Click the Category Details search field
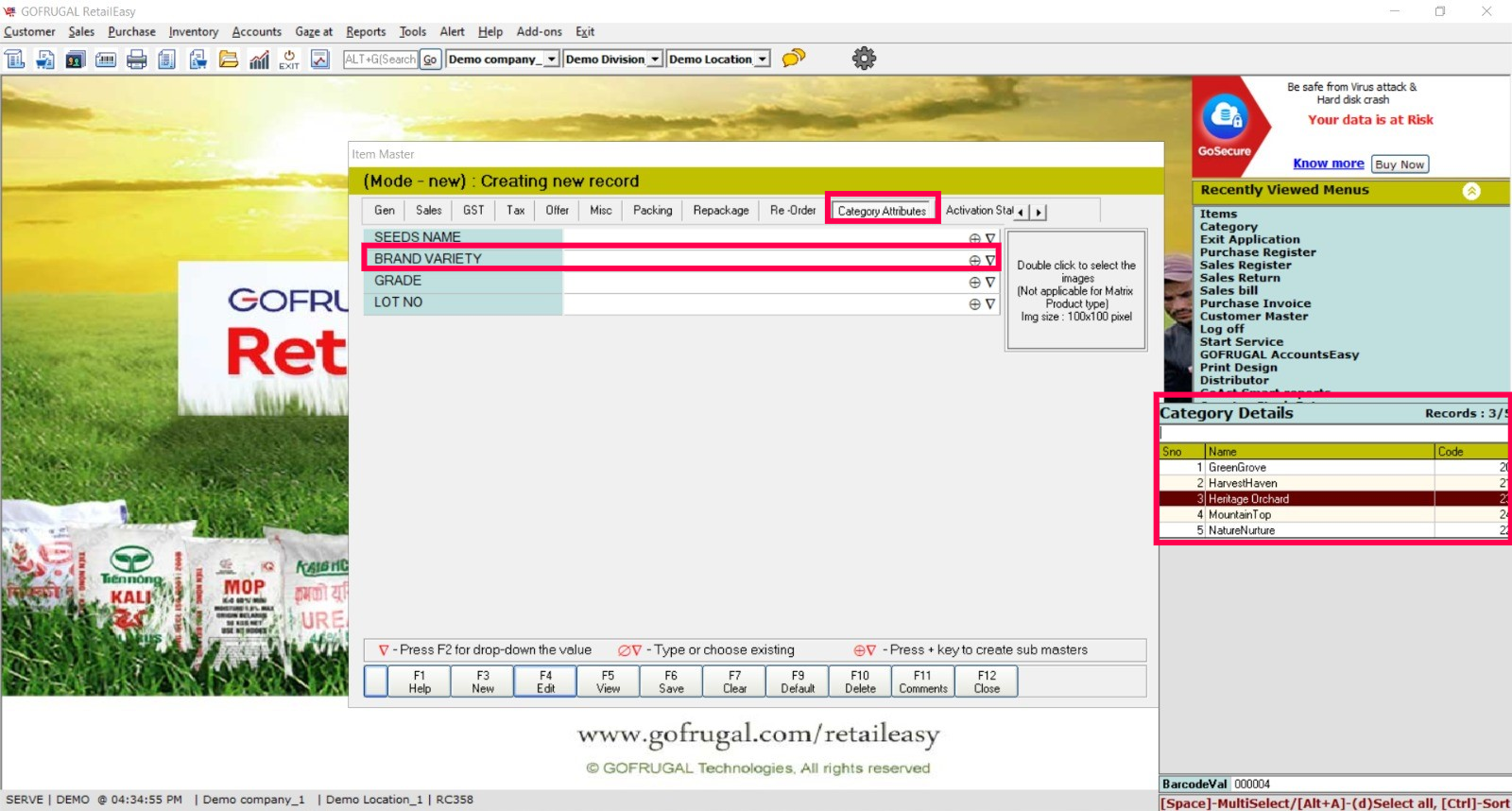This screenshot has height=811, width=1512. click(1333, 433)
